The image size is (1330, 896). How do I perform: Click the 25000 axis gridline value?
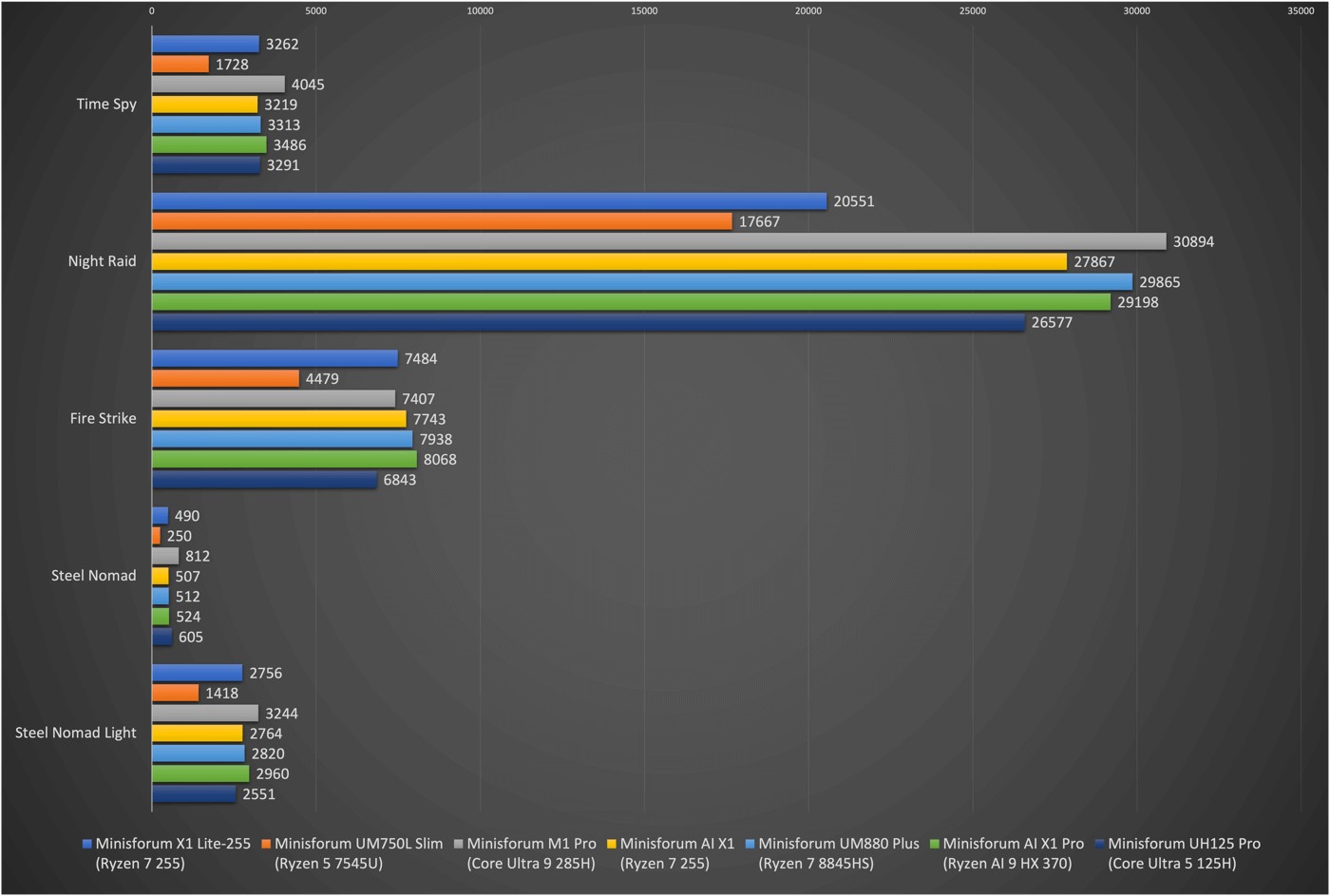971,10
